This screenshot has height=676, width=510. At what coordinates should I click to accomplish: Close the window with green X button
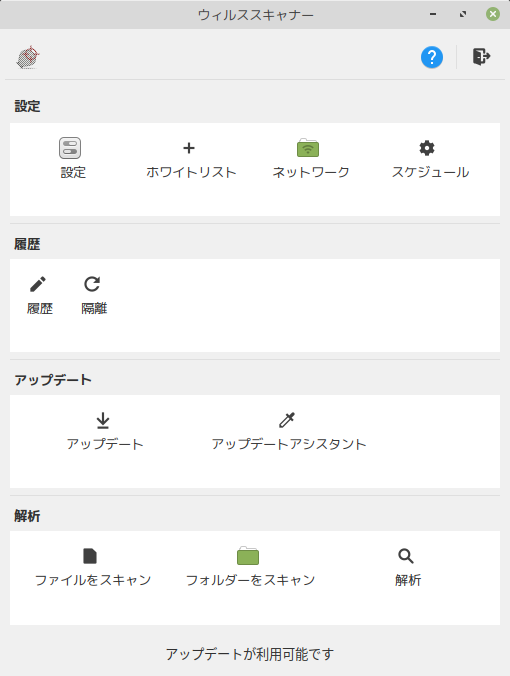pyautogui.click(x=493, y=14)
